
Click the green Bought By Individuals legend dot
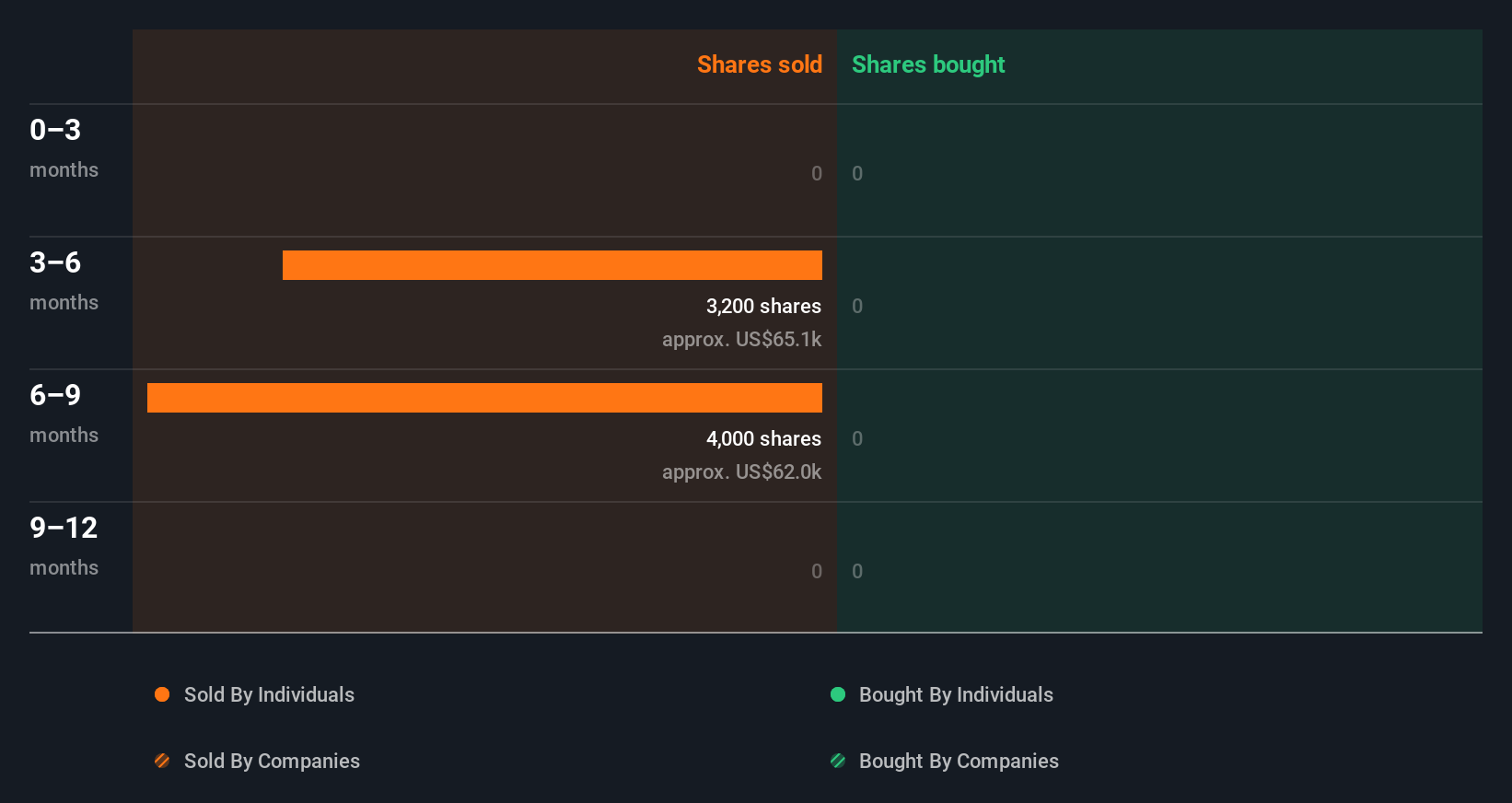pyautogui.click(x=838, y=694)
